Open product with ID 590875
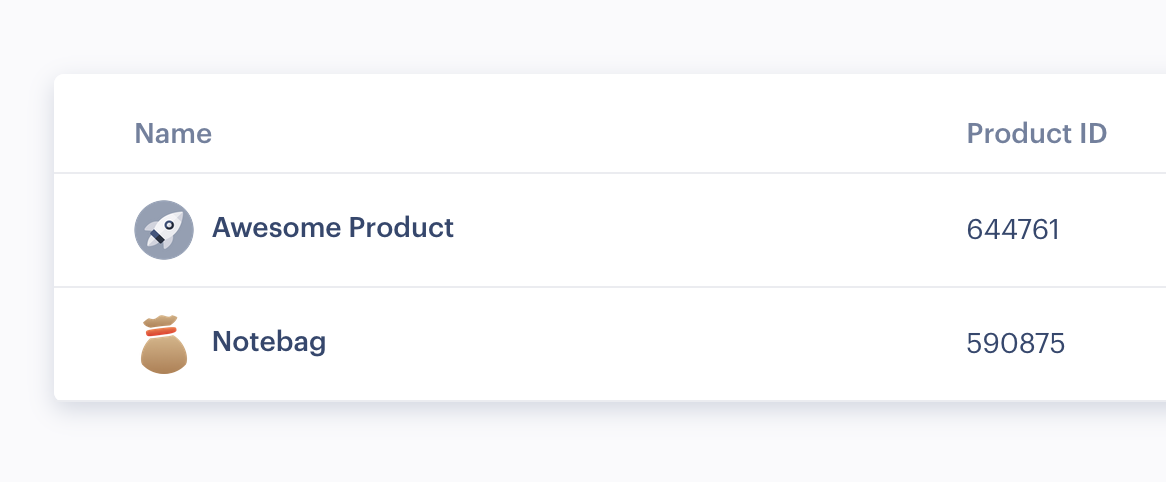The height and width of the screenshot is (482, 1166). coord(1015,344)
